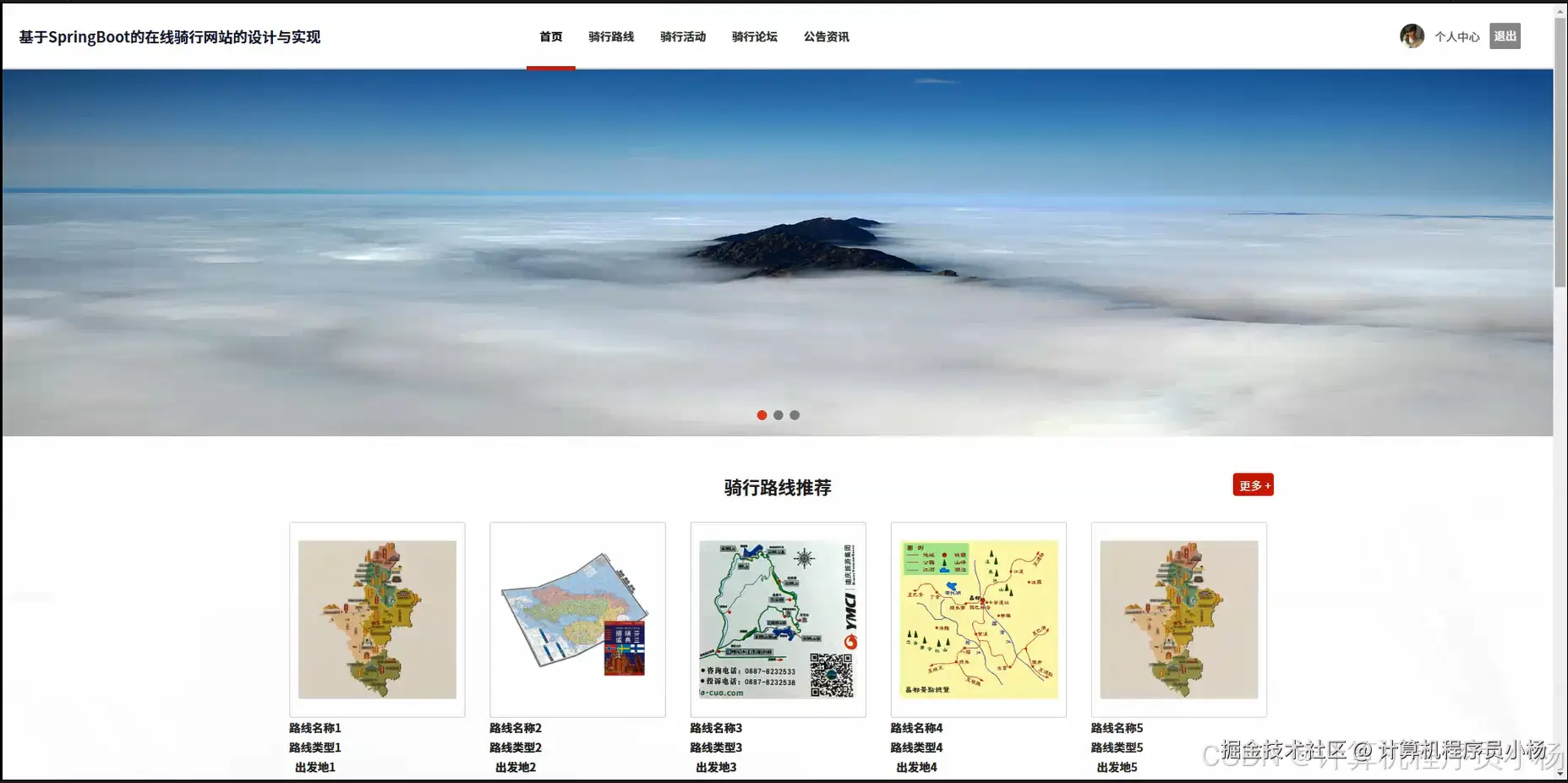Select the first carousel indicator dot
The width and height of the screenshot is (1568, 783).
pos(762,414)
